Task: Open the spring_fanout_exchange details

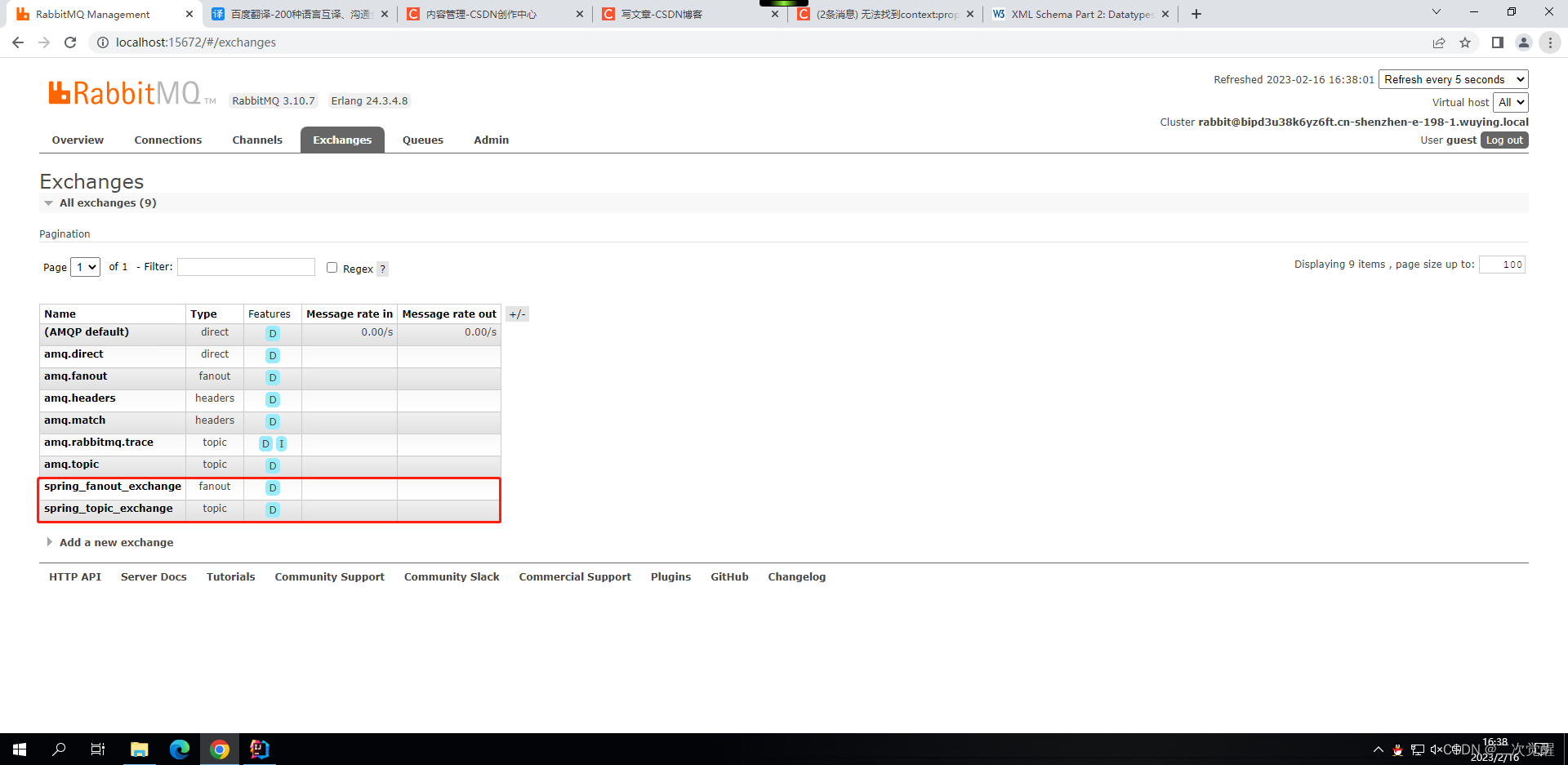Action: click(x=113, y=486)
